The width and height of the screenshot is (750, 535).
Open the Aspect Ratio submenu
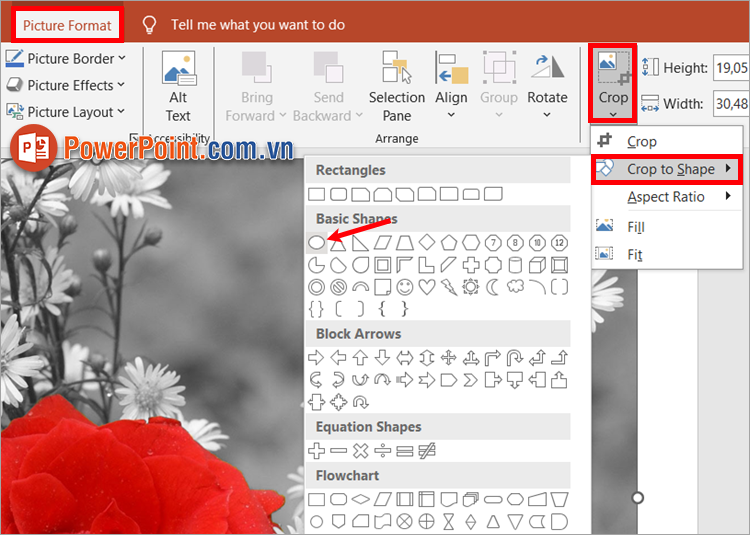coord(667,197)
